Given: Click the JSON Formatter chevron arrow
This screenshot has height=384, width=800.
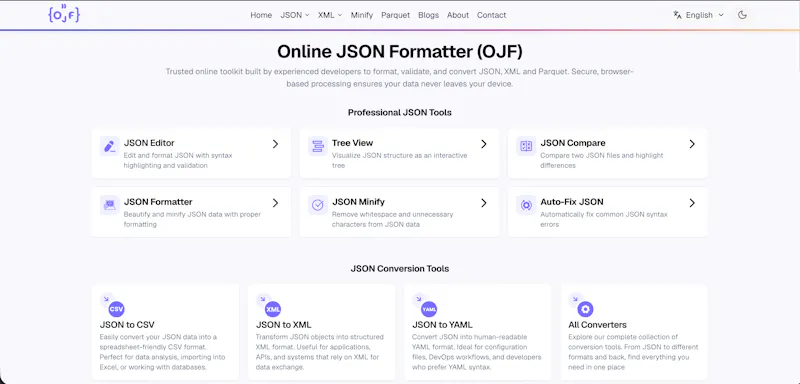Looking at the screenshot, I should [276, 203].
